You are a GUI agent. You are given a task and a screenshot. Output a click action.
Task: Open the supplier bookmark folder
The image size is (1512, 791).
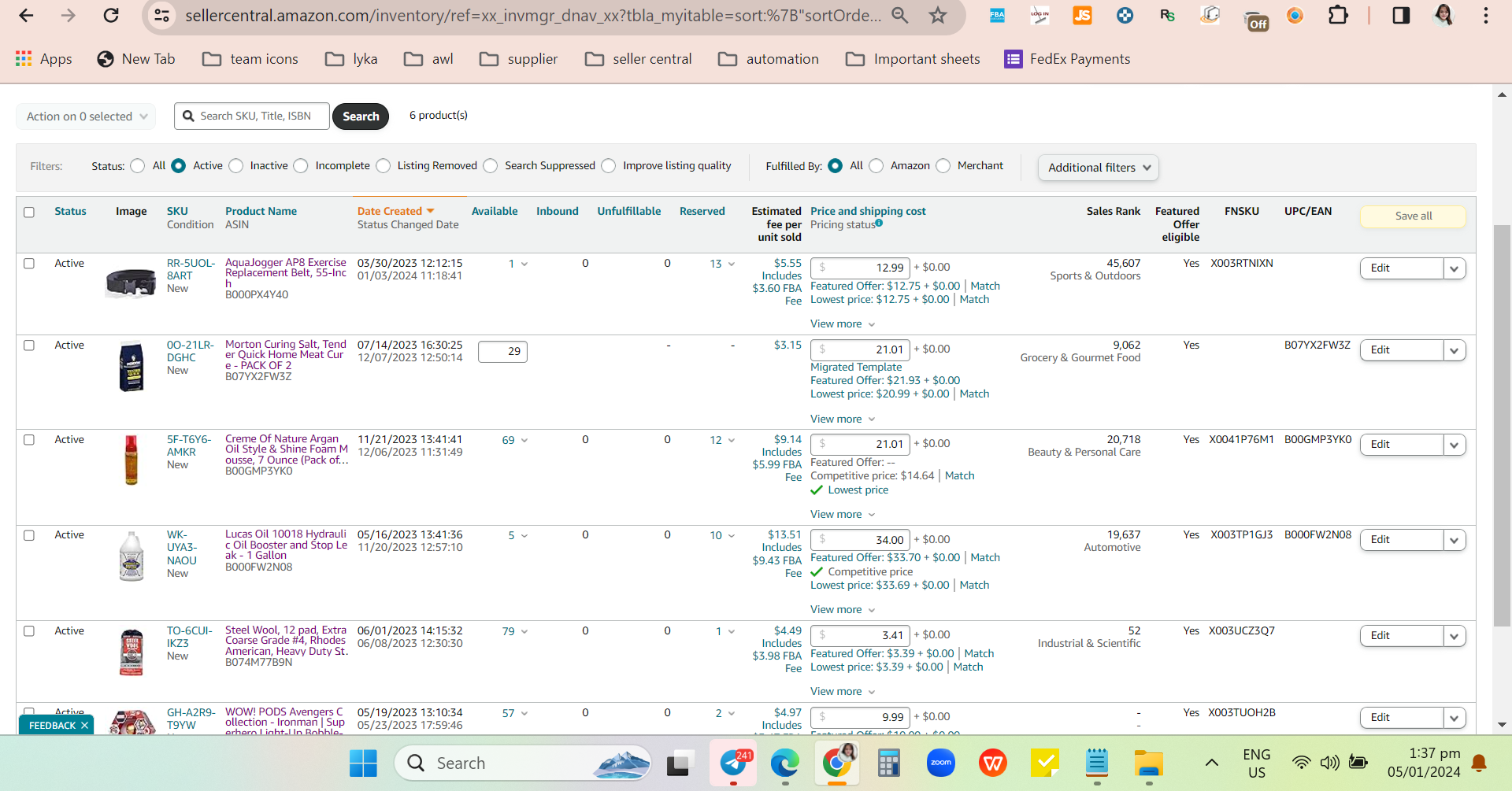tap(518, 59)
